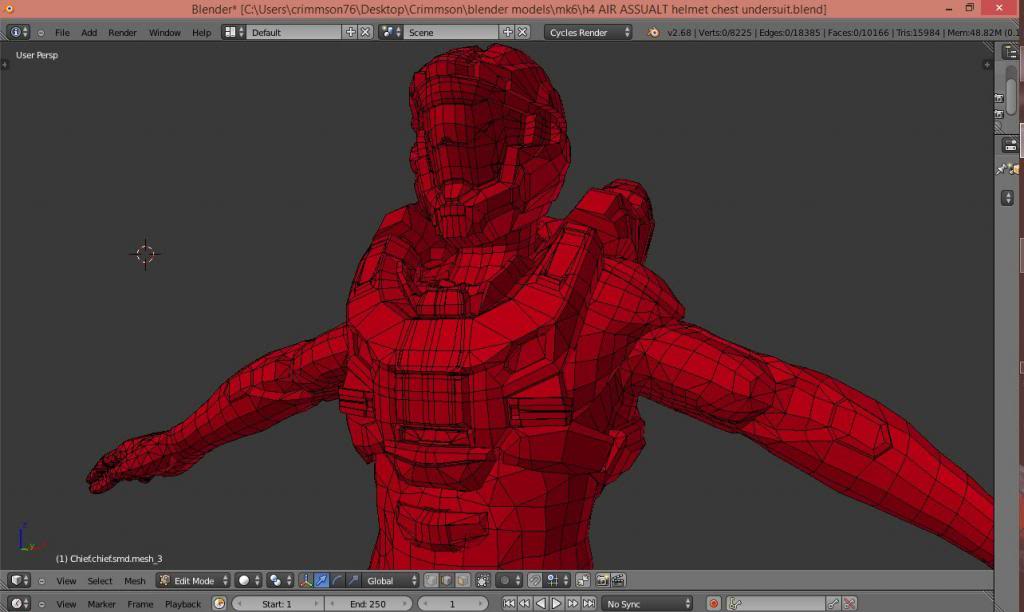Open the Playback menu
The width and height of the screenshot is (1024, 612).
point(183,604)
